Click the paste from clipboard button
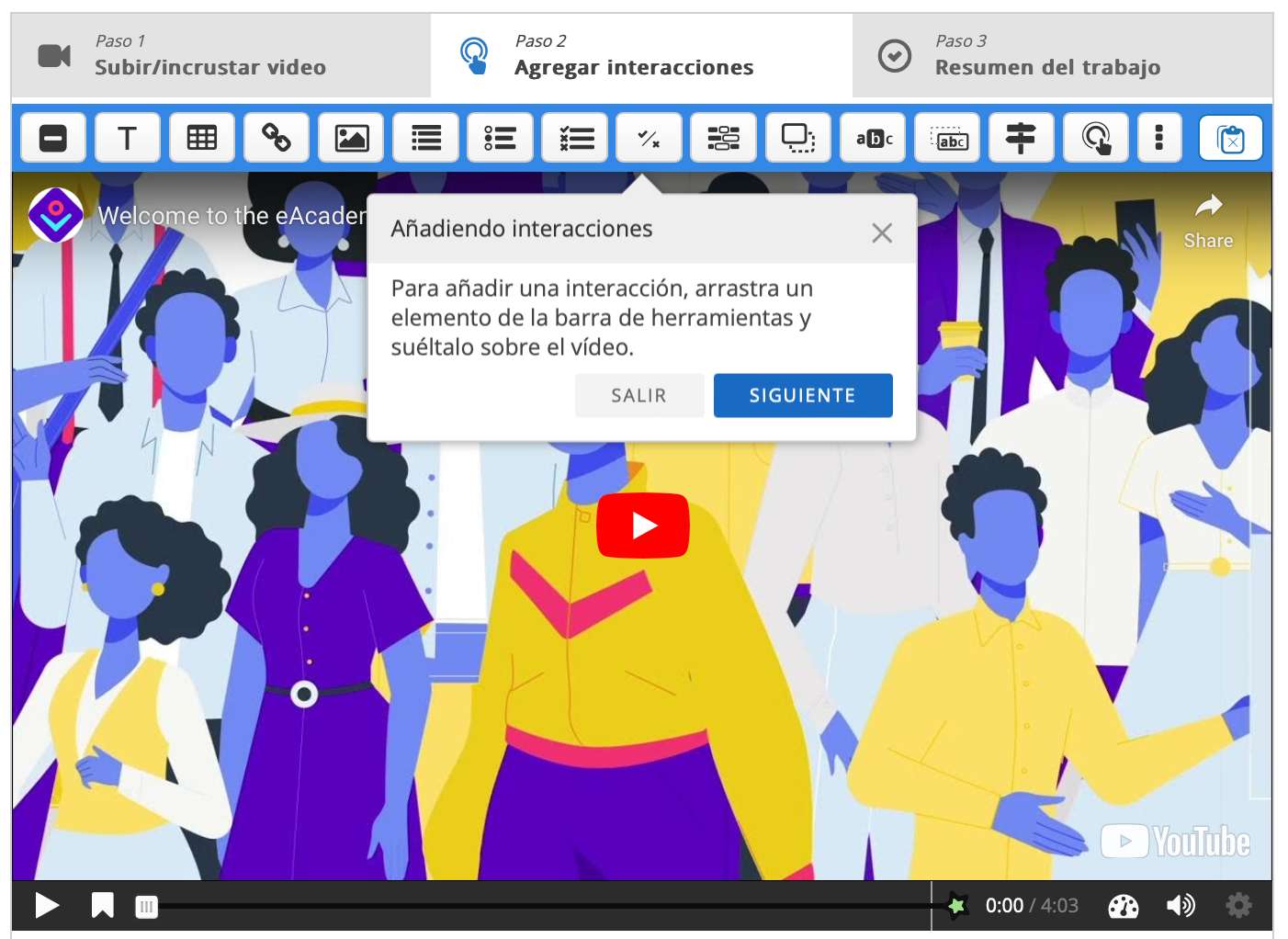This screenshot has height=939, width=1288. point(1231,138)
